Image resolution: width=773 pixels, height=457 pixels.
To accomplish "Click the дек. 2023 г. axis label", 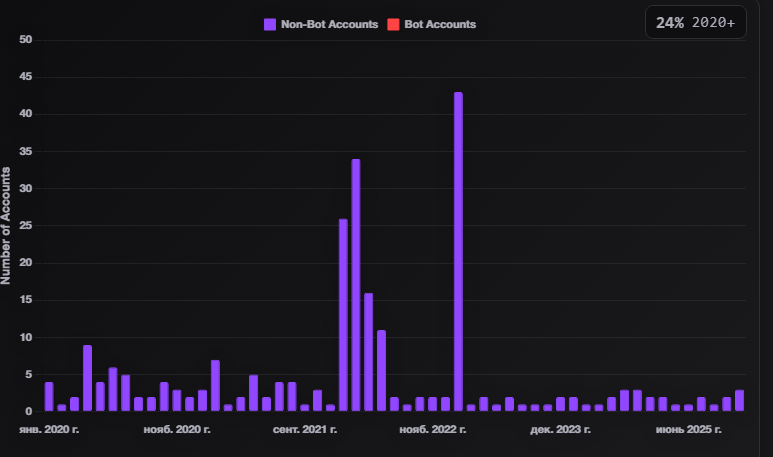I will 560,429.
